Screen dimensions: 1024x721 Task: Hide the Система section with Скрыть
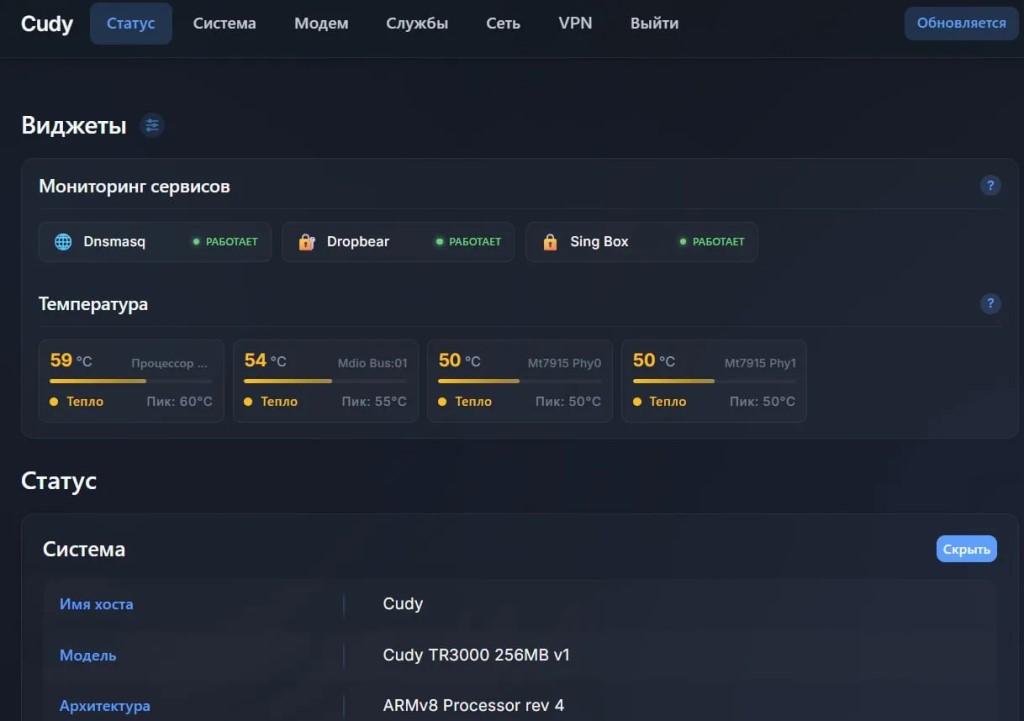(x=966, y=549)
